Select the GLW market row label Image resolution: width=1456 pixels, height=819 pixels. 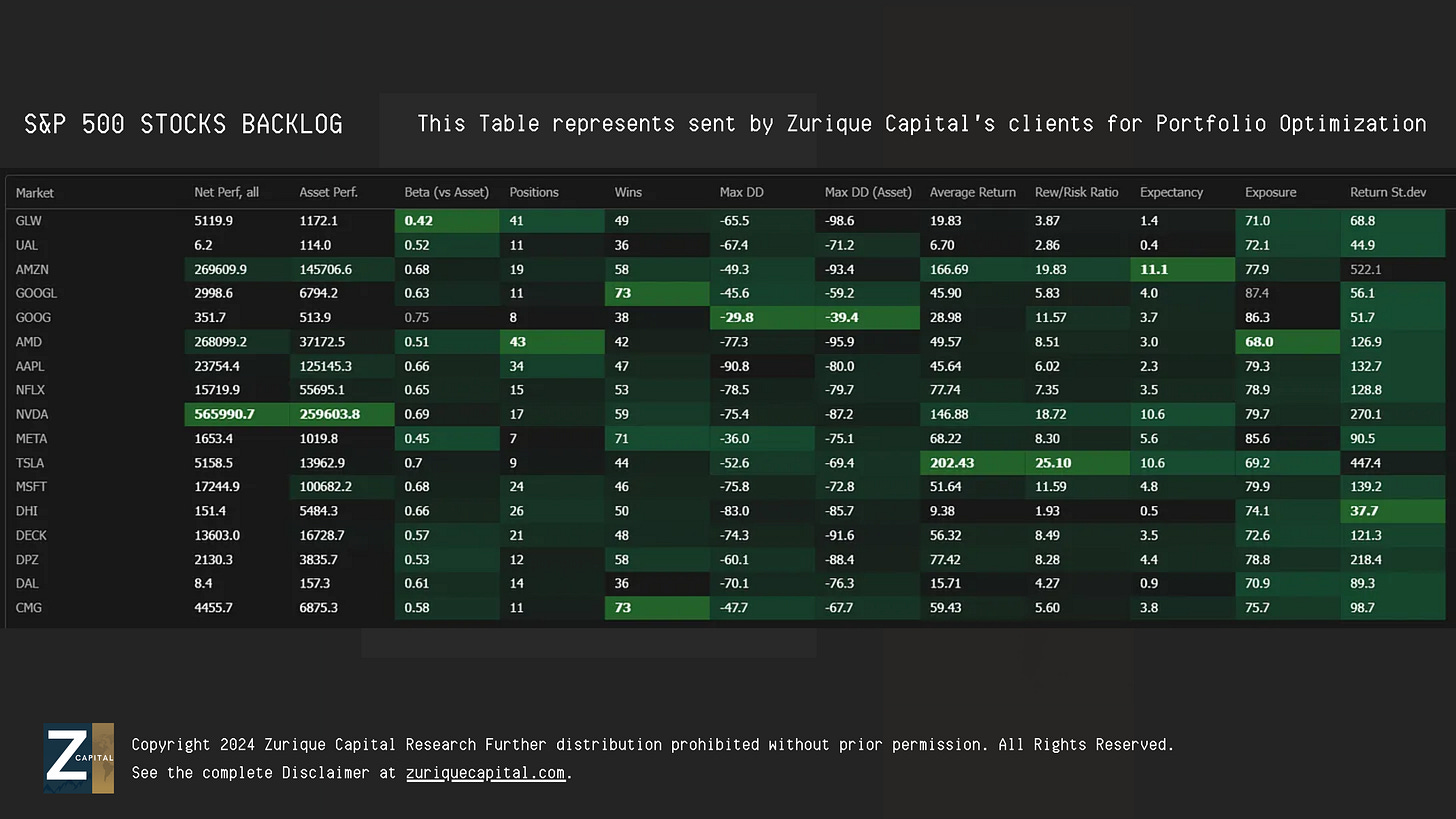(28, 221)
